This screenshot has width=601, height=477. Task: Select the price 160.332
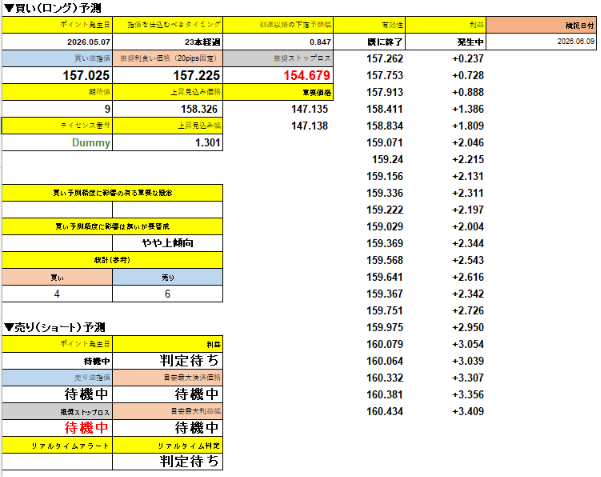384,378
